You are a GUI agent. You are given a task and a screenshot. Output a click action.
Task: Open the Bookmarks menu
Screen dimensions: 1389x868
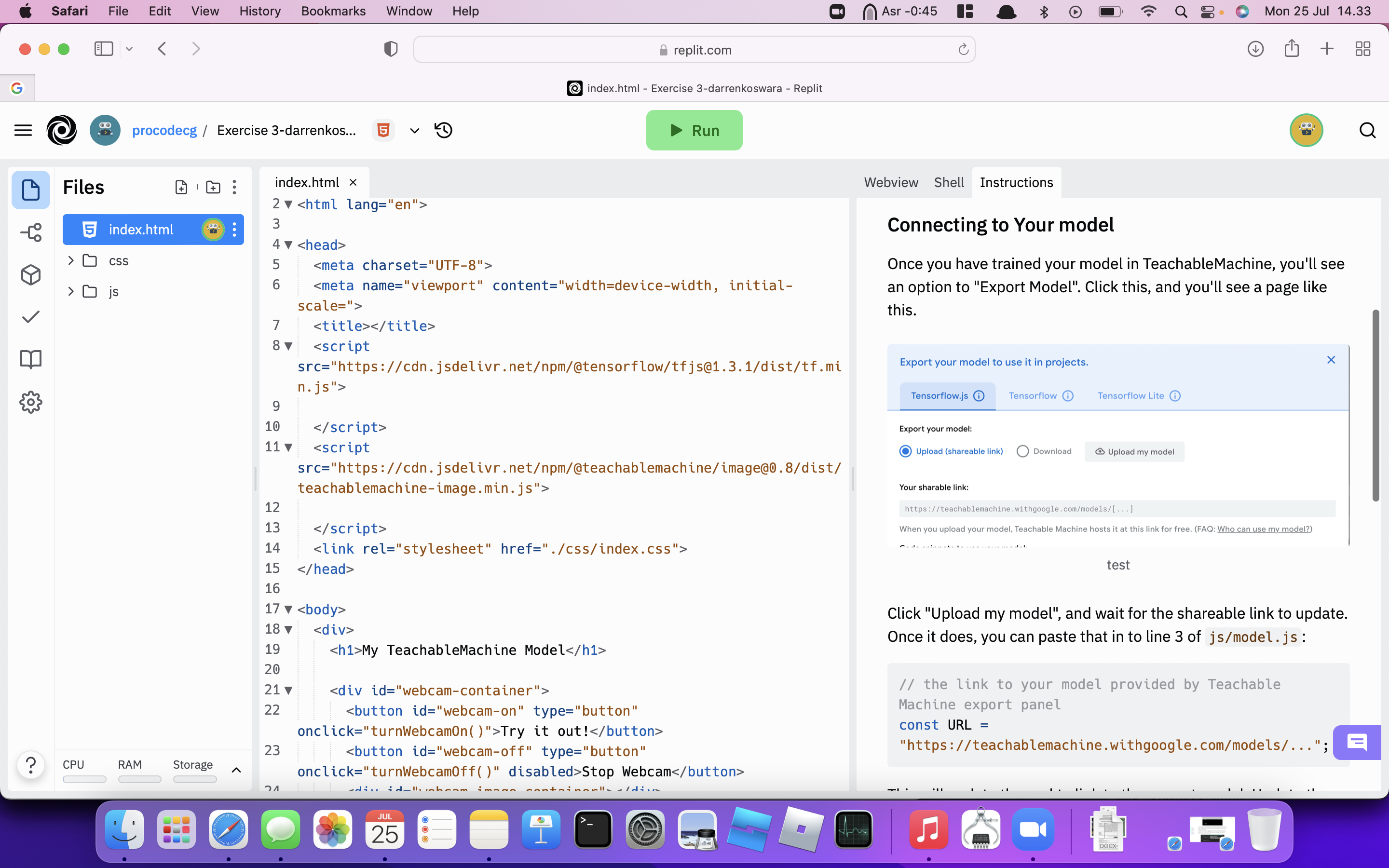click(333, 11)
